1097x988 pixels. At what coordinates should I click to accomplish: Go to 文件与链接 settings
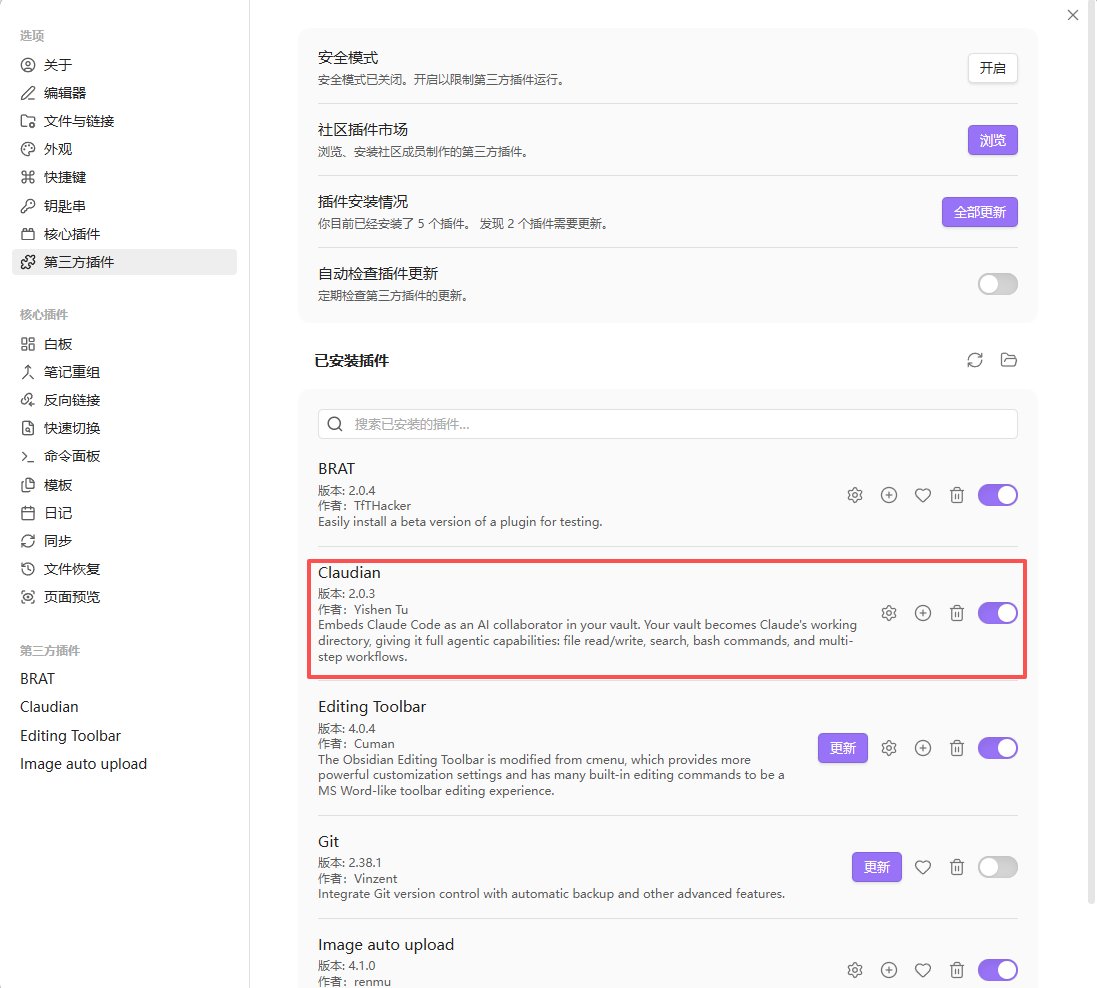click(x=125, y=121)
